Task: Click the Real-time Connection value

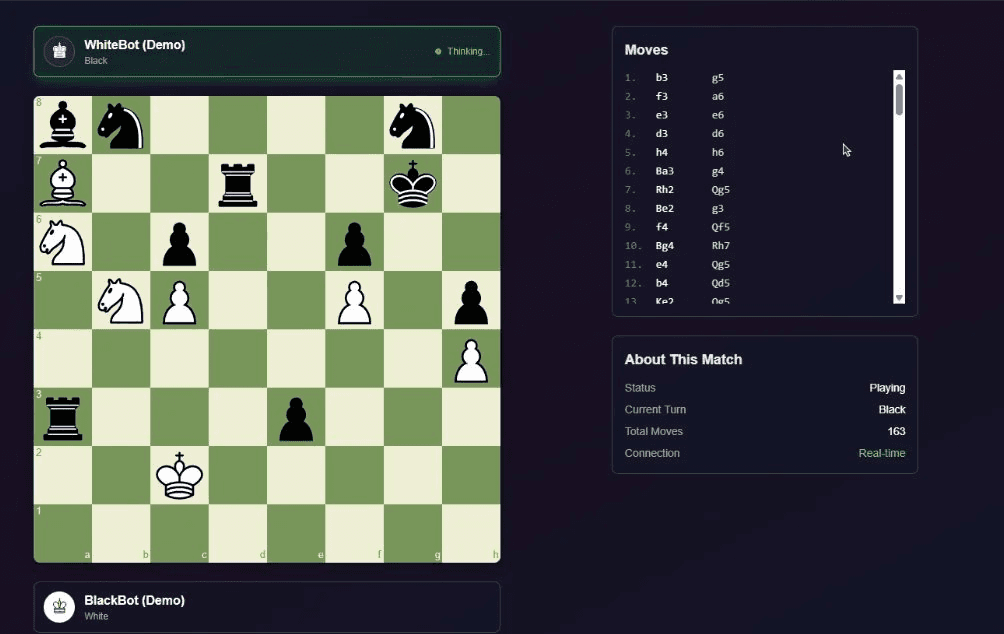Action: click(881, 452)
